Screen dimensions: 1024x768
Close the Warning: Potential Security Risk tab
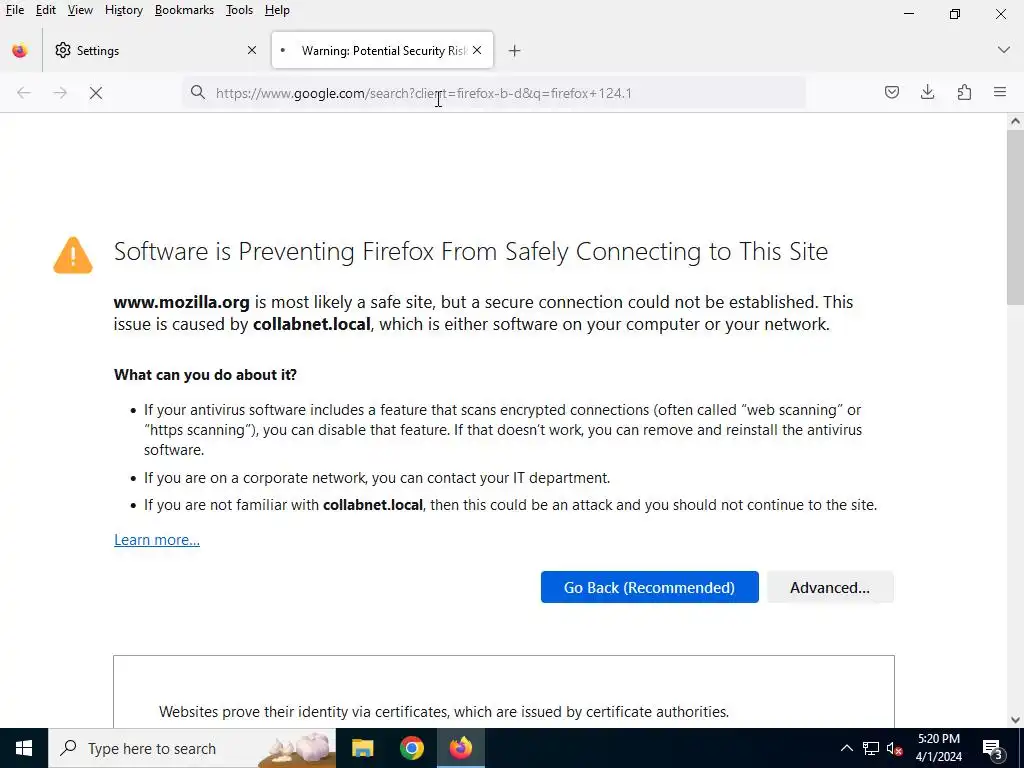(x=477, y=51)
